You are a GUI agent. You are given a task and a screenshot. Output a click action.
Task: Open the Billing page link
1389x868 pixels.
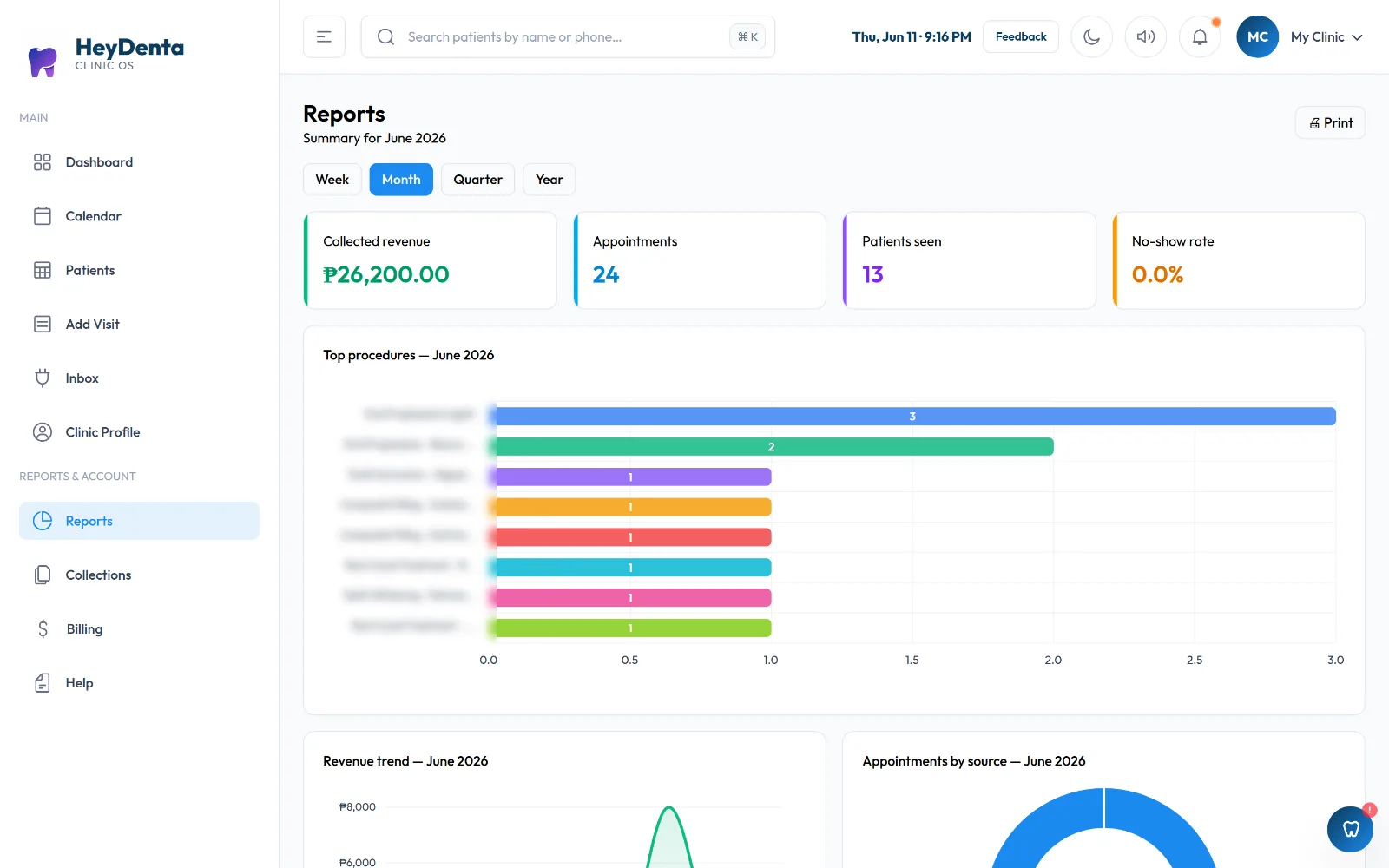pos(139,628)
